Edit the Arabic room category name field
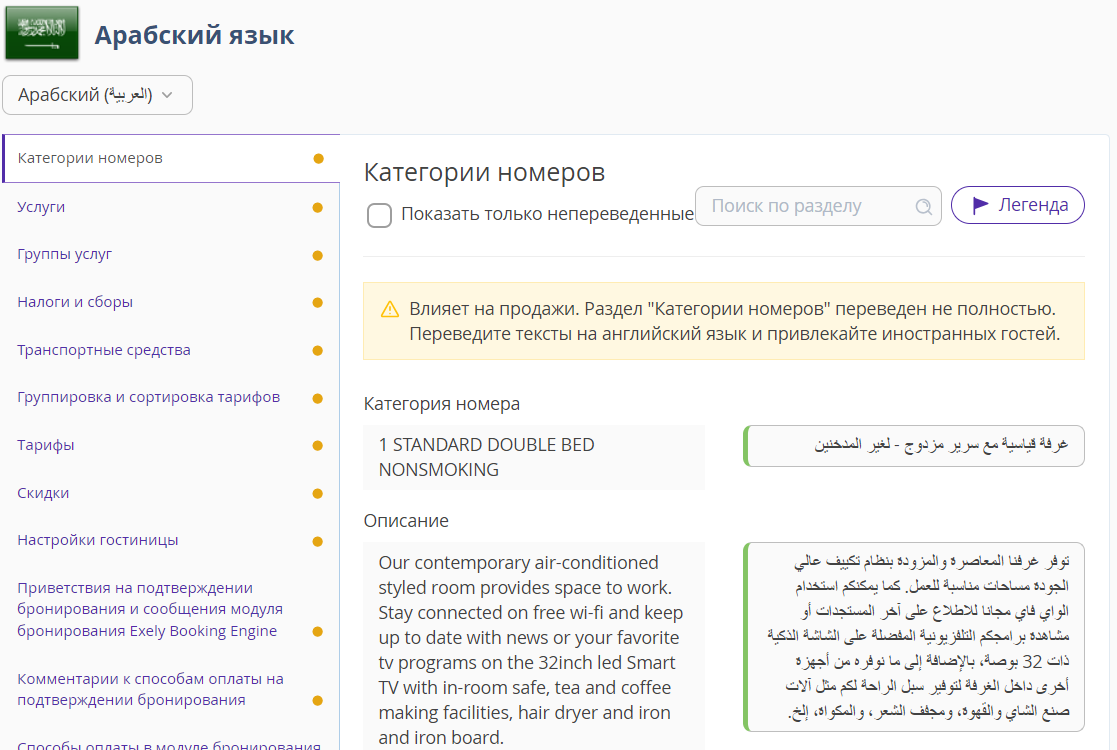This screenshot has width=1117, height=750. tap(914, 446)
